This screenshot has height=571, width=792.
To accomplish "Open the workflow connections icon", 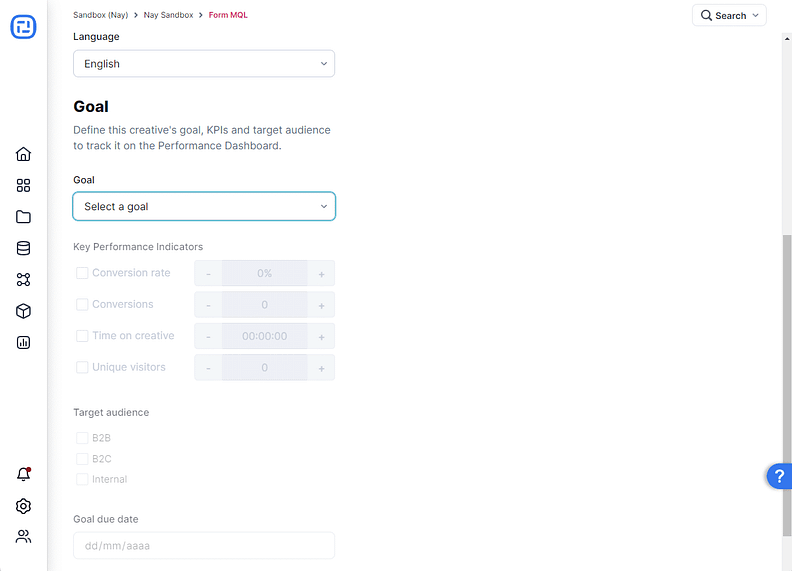I will [23, 280].
